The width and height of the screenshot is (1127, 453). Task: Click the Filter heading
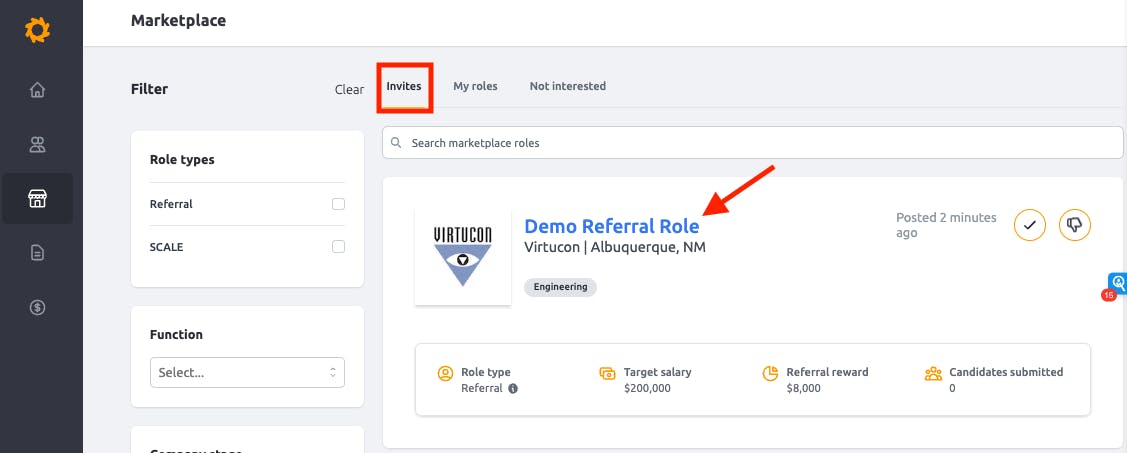(x=150, y=89)
